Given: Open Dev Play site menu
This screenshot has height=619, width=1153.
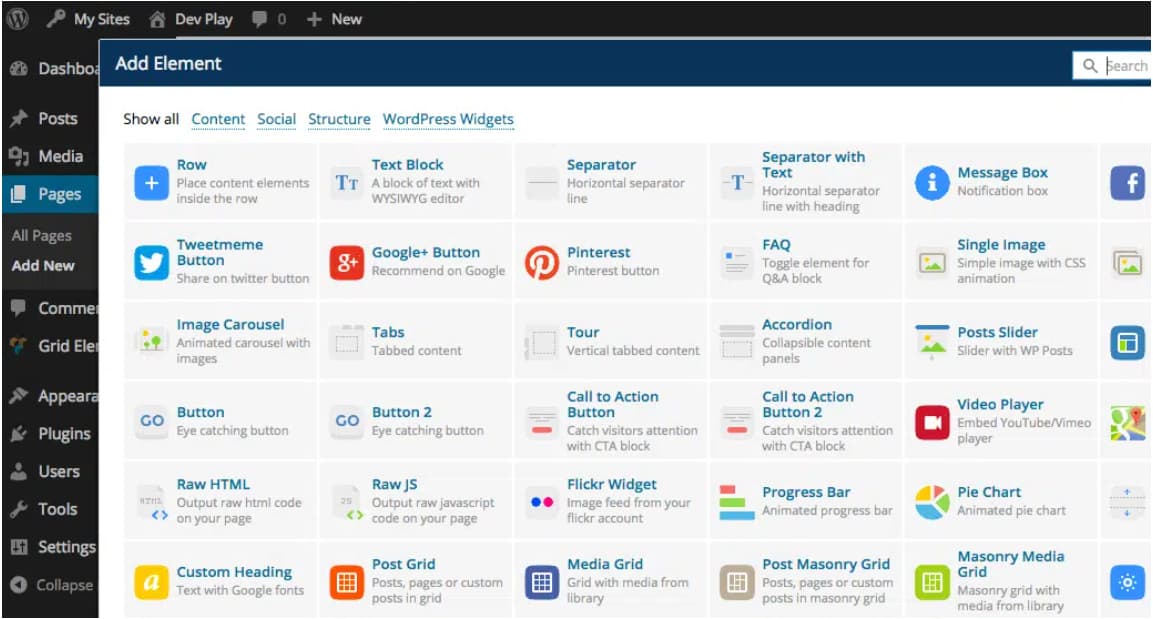Looking at the screenshot, I should [190, 19].
